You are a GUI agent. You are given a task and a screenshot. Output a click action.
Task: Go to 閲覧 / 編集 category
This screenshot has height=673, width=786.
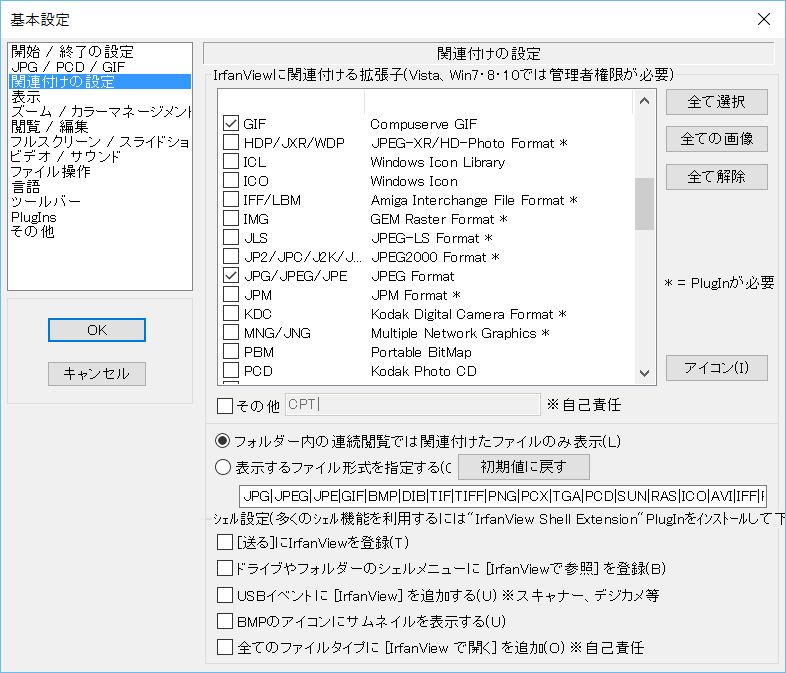(100, 126)
